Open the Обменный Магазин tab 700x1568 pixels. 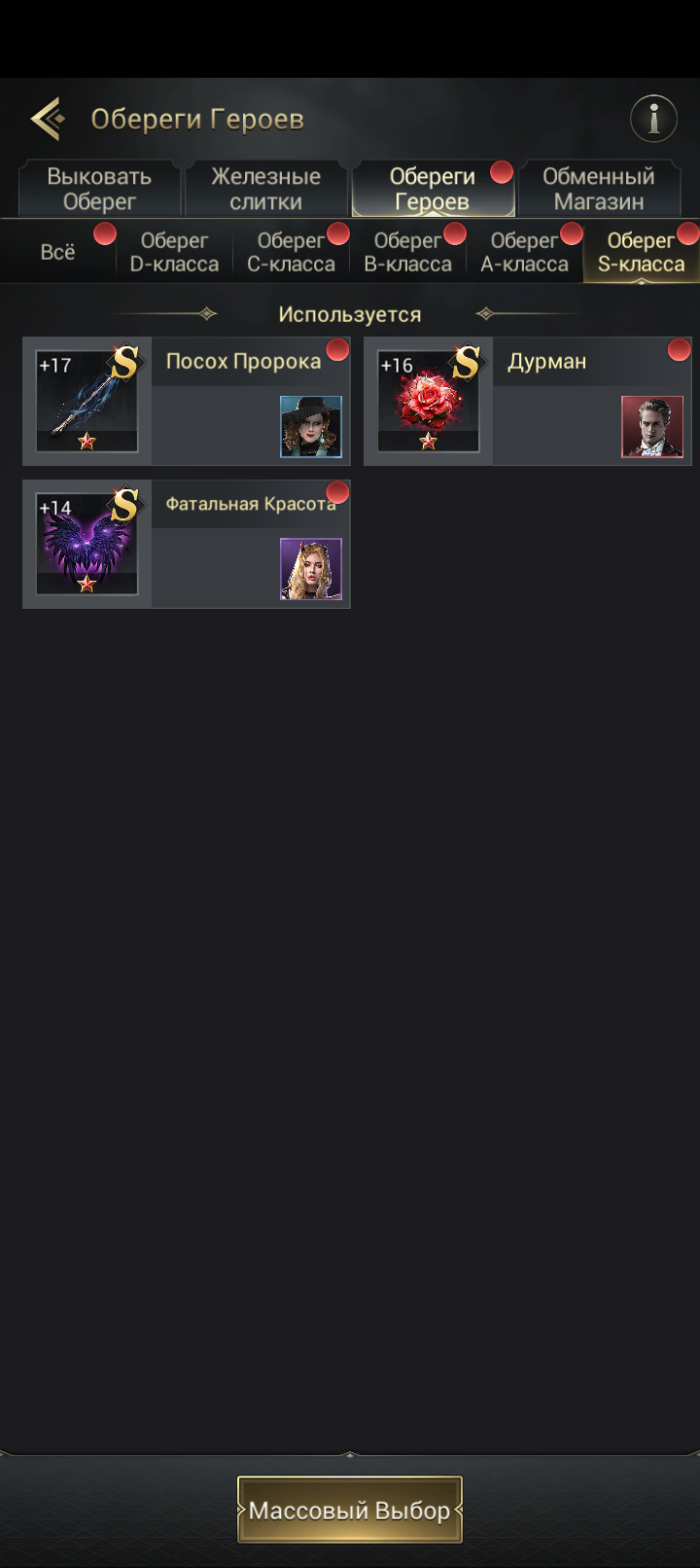(599, 189)
